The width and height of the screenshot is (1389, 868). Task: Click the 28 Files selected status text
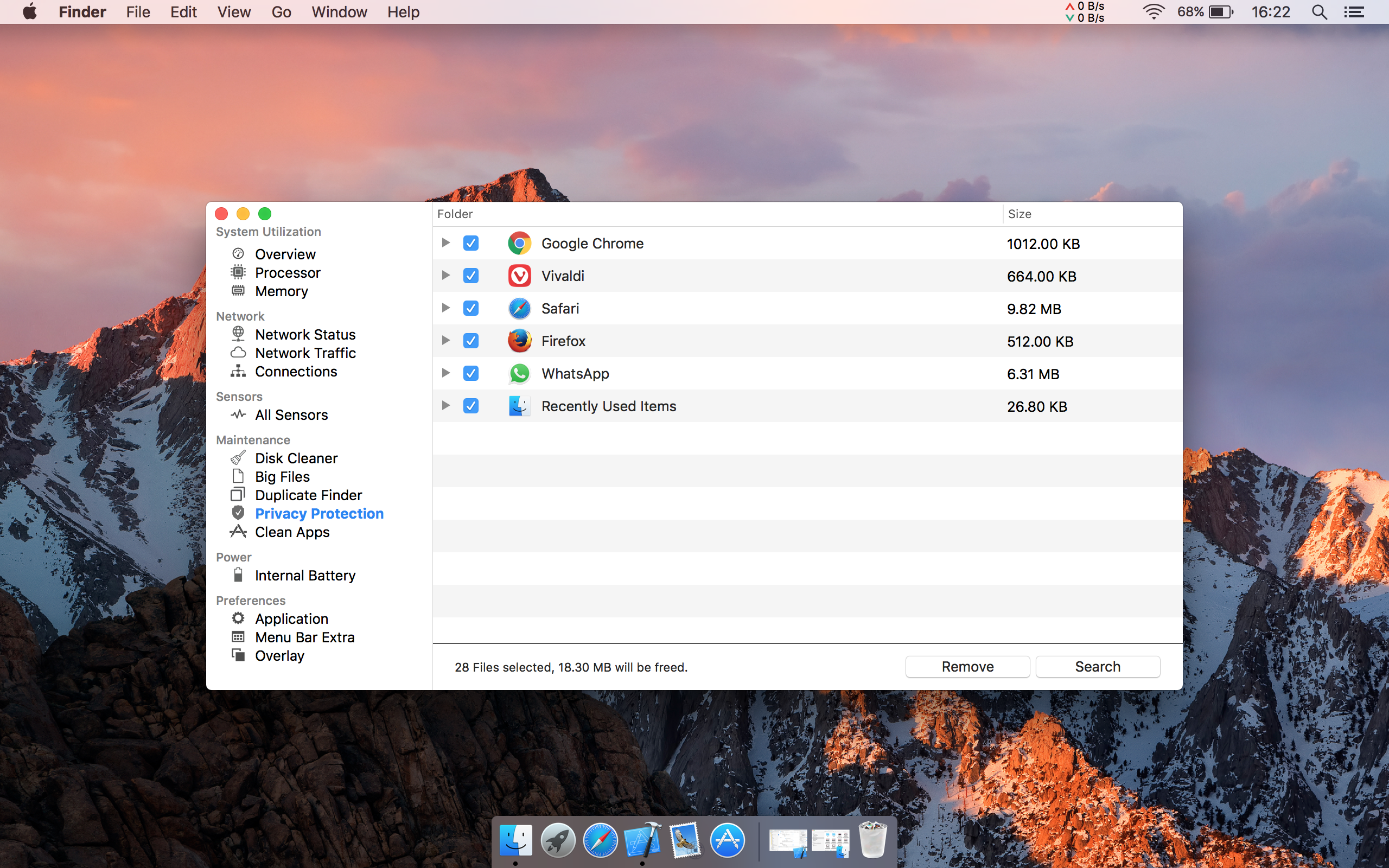pos(571,667)
